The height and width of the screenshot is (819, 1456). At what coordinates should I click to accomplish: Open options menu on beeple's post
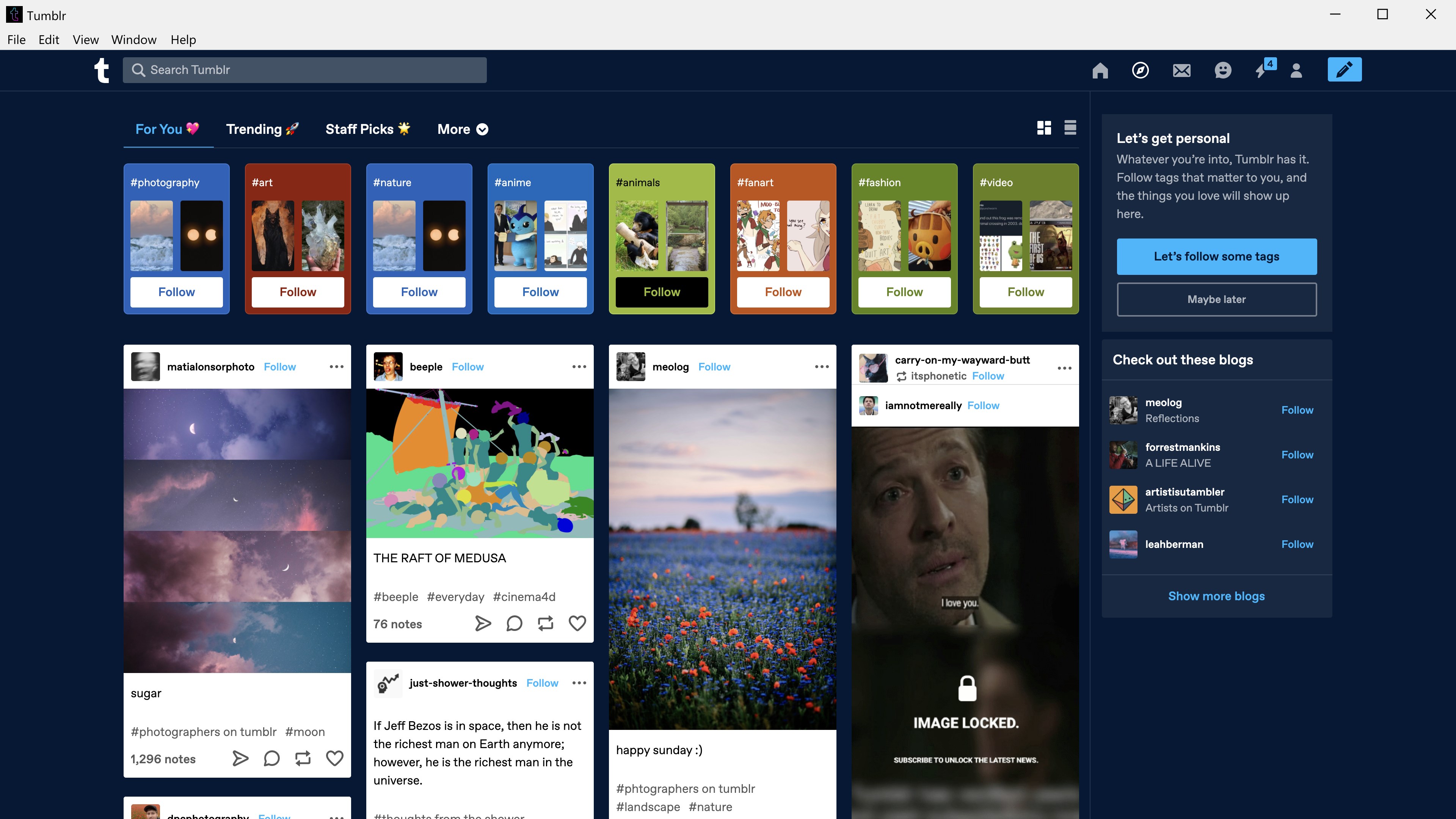click(x=579, y=366)
